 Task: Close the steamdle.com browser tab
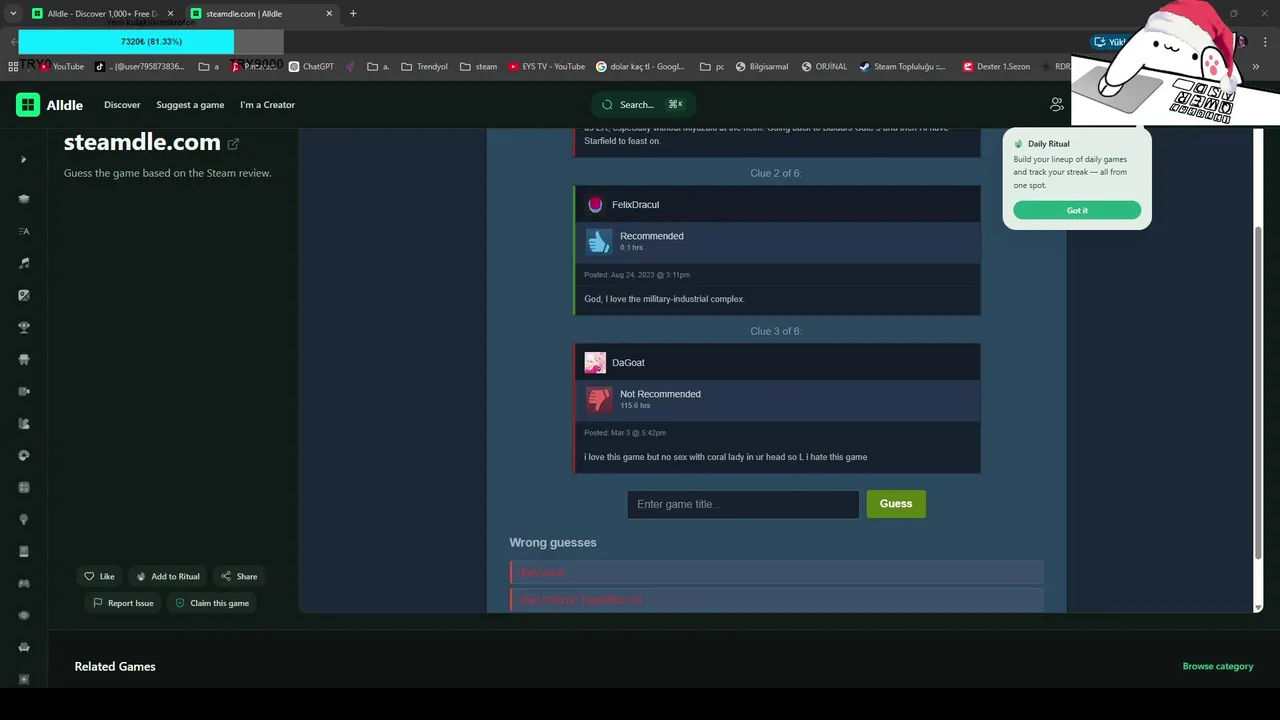[x=329, y=14]
